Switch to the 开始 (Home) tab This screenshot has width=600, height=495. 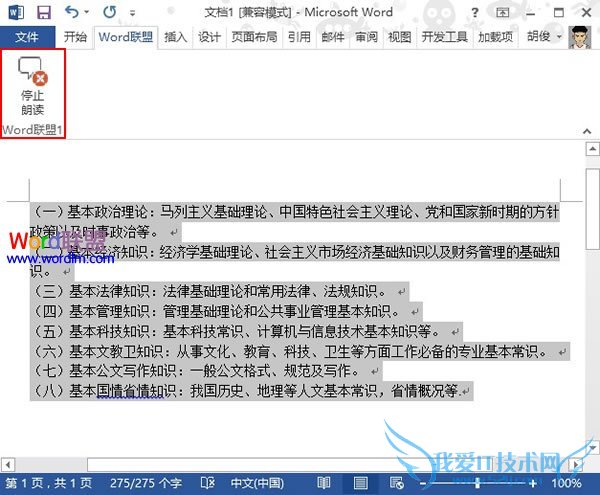point(75,37)
